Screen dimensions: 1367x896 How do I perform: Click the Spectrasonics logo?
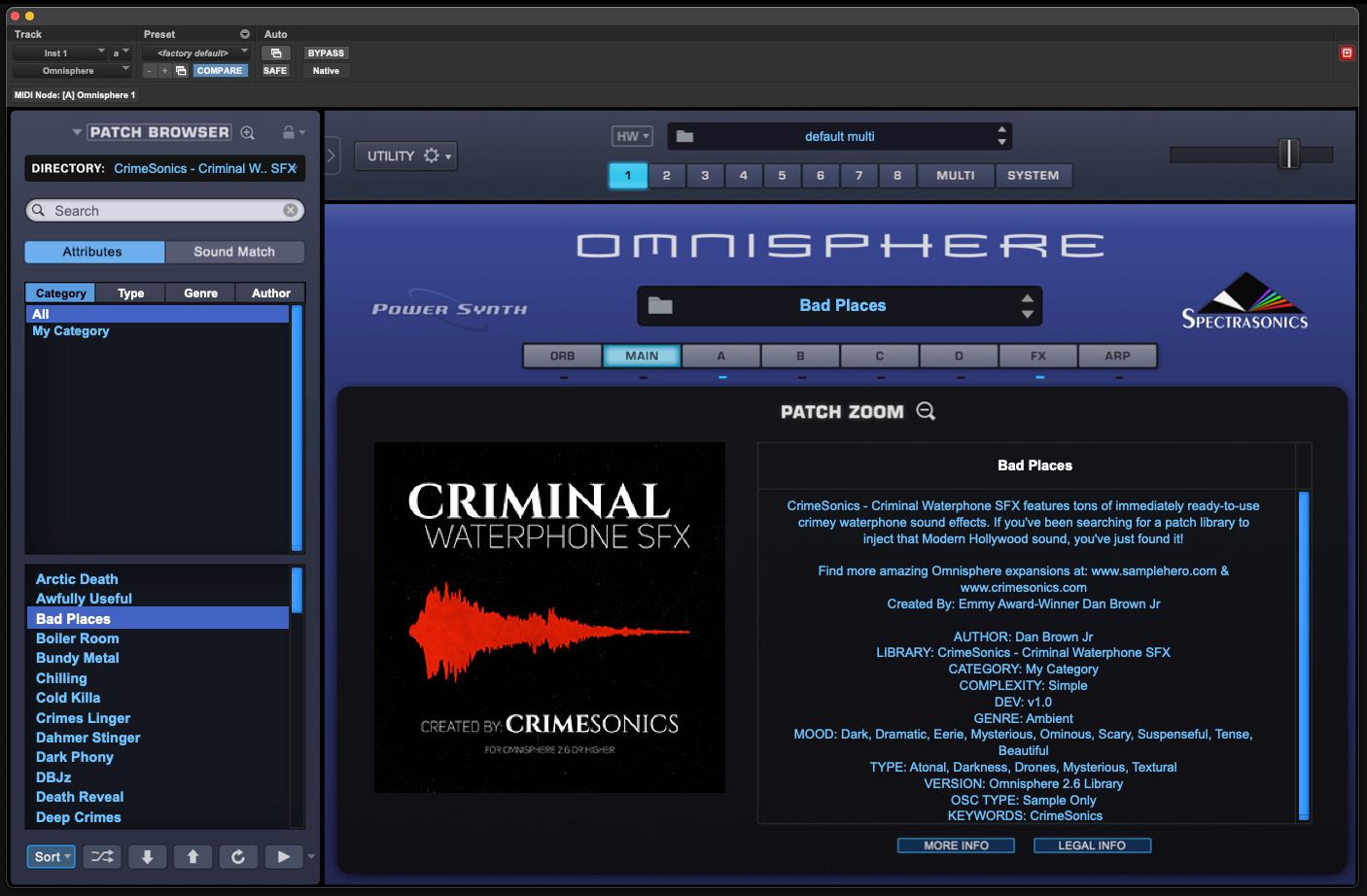point(1244,301)
